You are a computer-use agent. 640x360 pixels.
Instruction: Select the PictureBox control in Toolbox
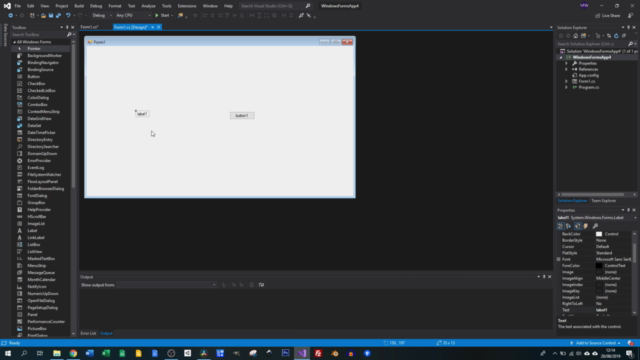pos(37,328)
